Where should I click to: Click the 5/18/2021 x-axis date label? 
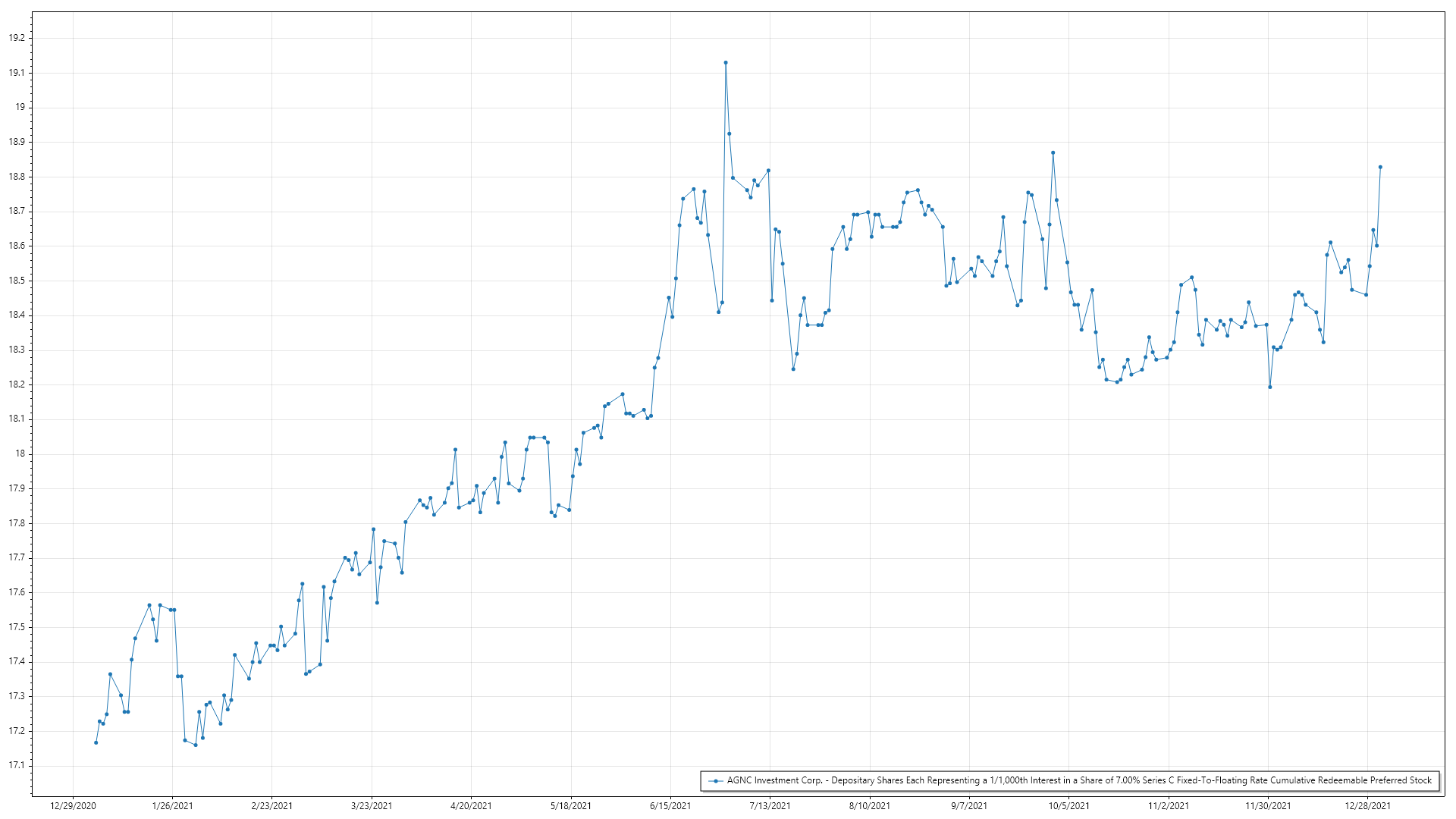(571, 805)
